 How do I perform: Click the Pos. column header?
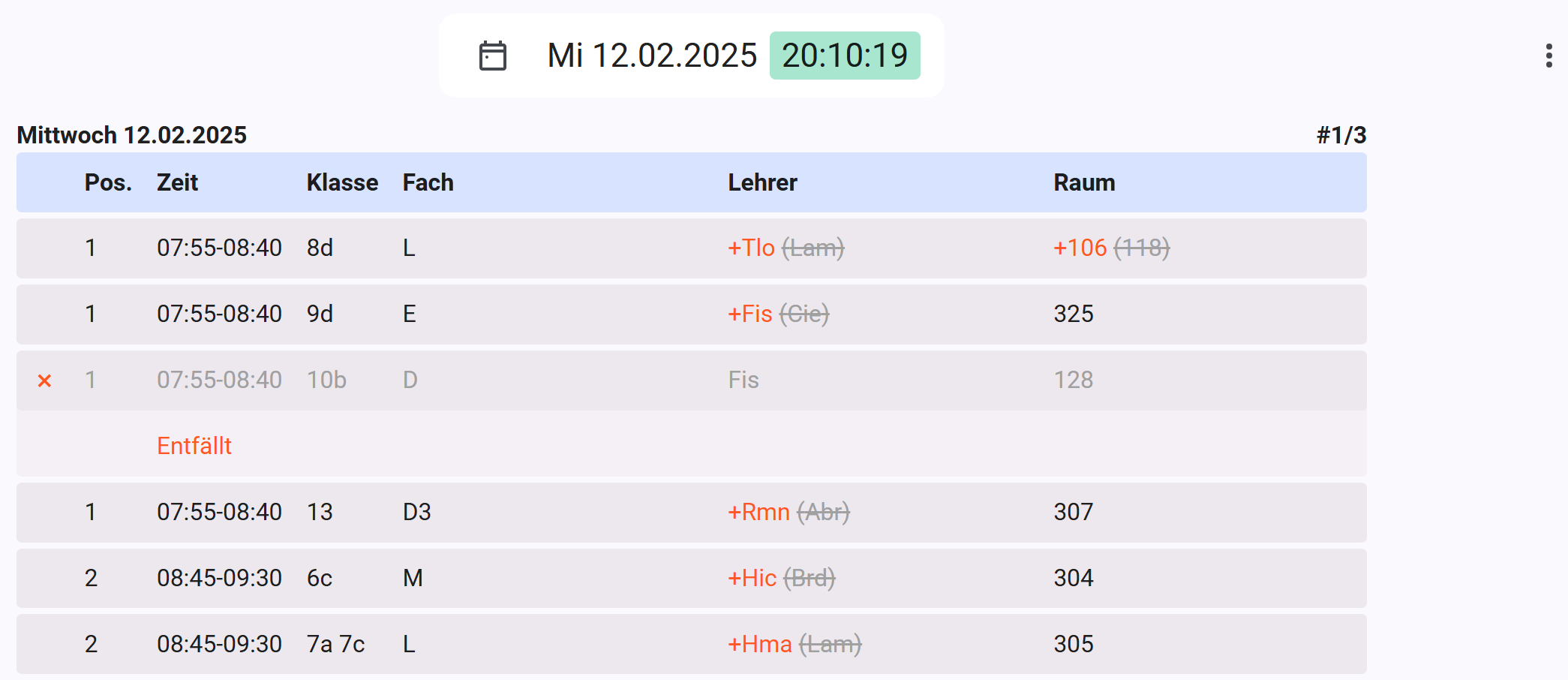click(x=108, y=182)
